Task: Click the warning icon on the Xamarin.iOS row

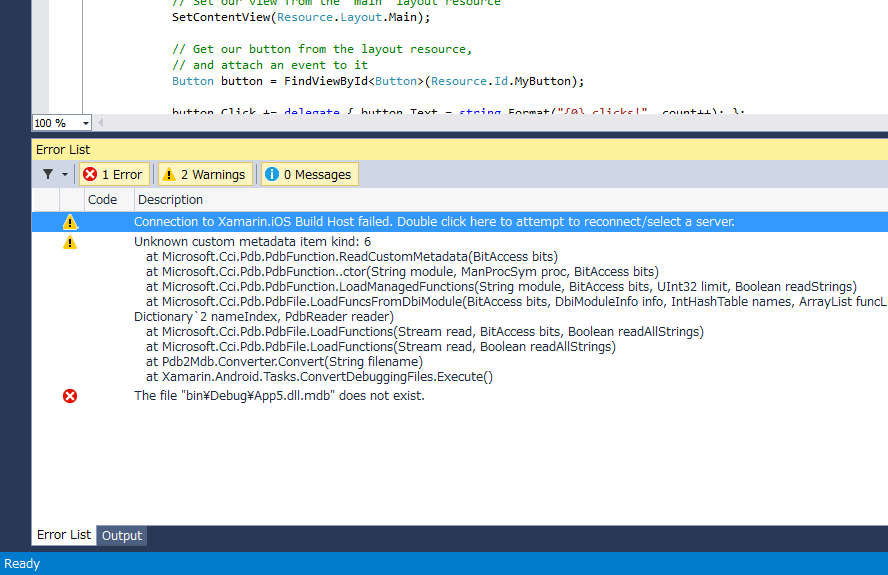Action: coord(70,222)
